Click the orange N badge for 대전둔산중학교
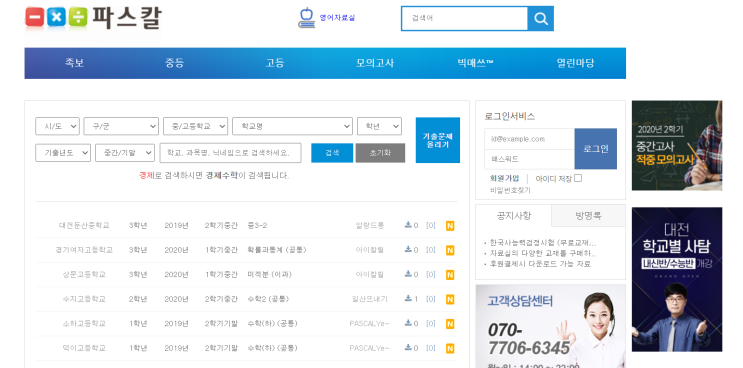743x368 pixels. (450, 226)
